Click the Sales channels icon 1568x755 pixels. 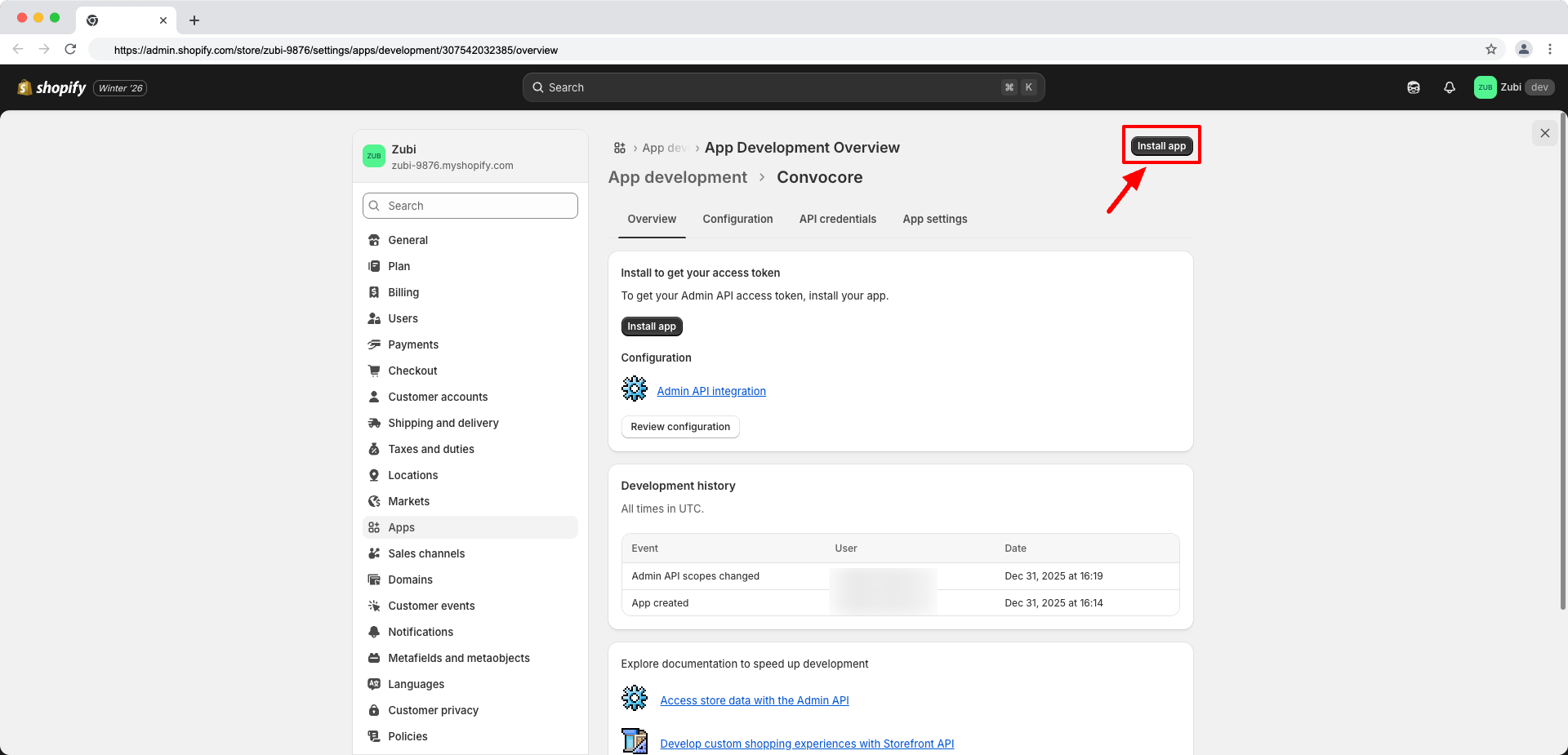coord(374,553)
